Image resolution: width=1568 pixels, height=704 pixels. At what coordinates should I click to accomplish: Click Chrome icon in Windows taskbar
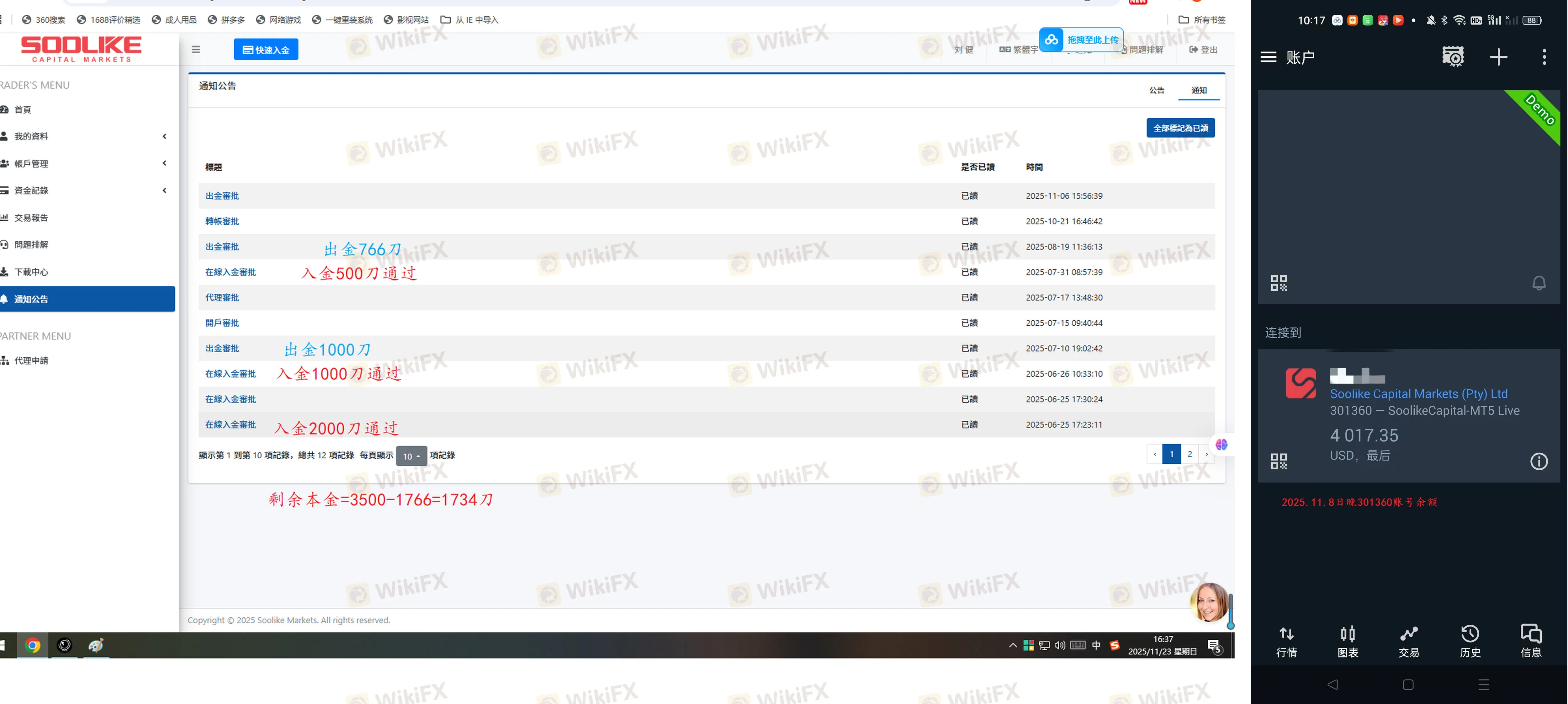point(33,646)
